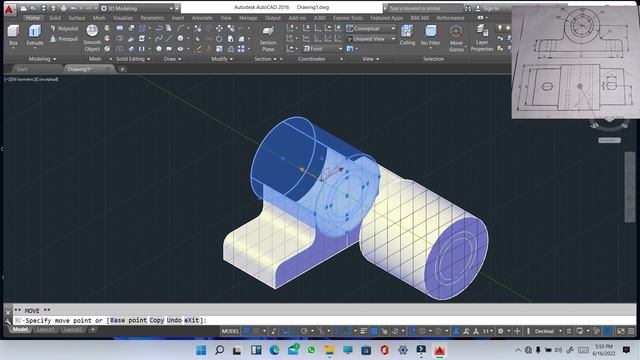Open the taskbar clock and date
The image size is (640, 360).
(x=604, y=350)
